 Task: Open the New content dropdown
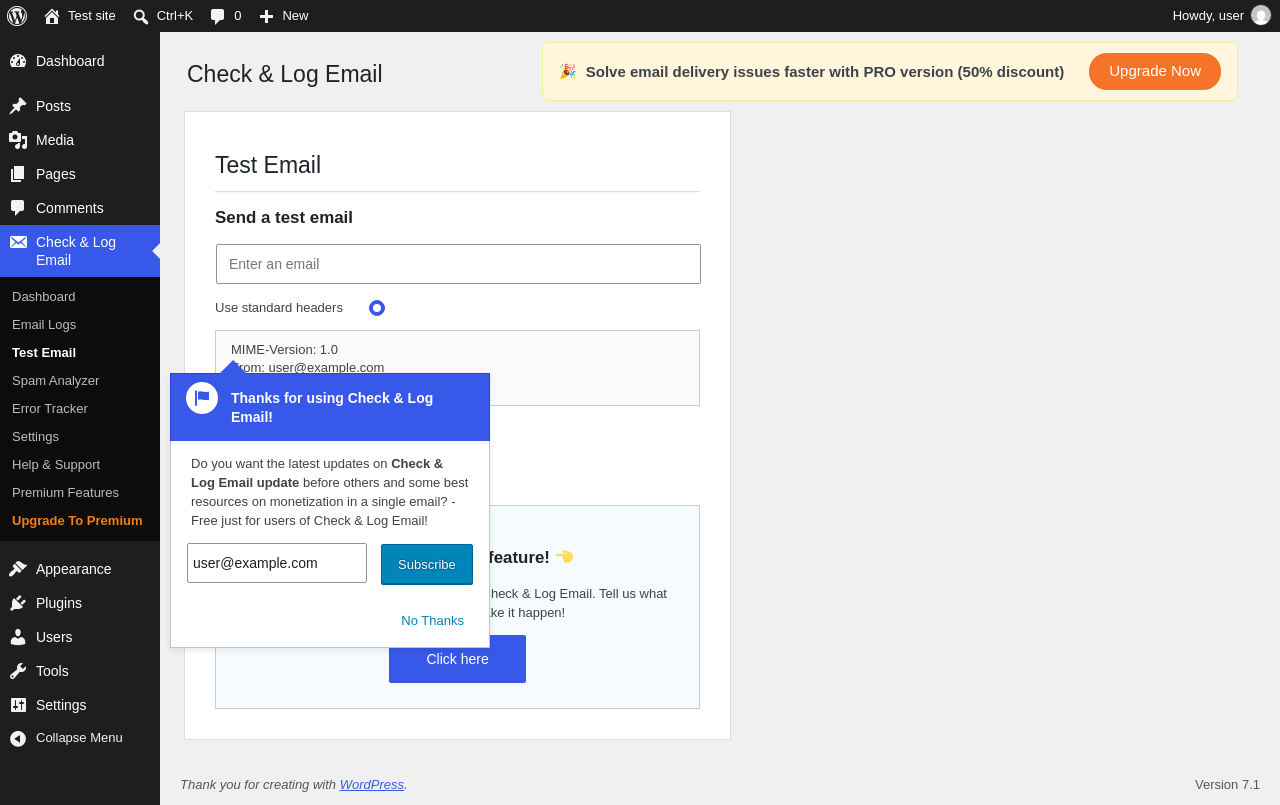pyautogui.click(x=284, y=16)
